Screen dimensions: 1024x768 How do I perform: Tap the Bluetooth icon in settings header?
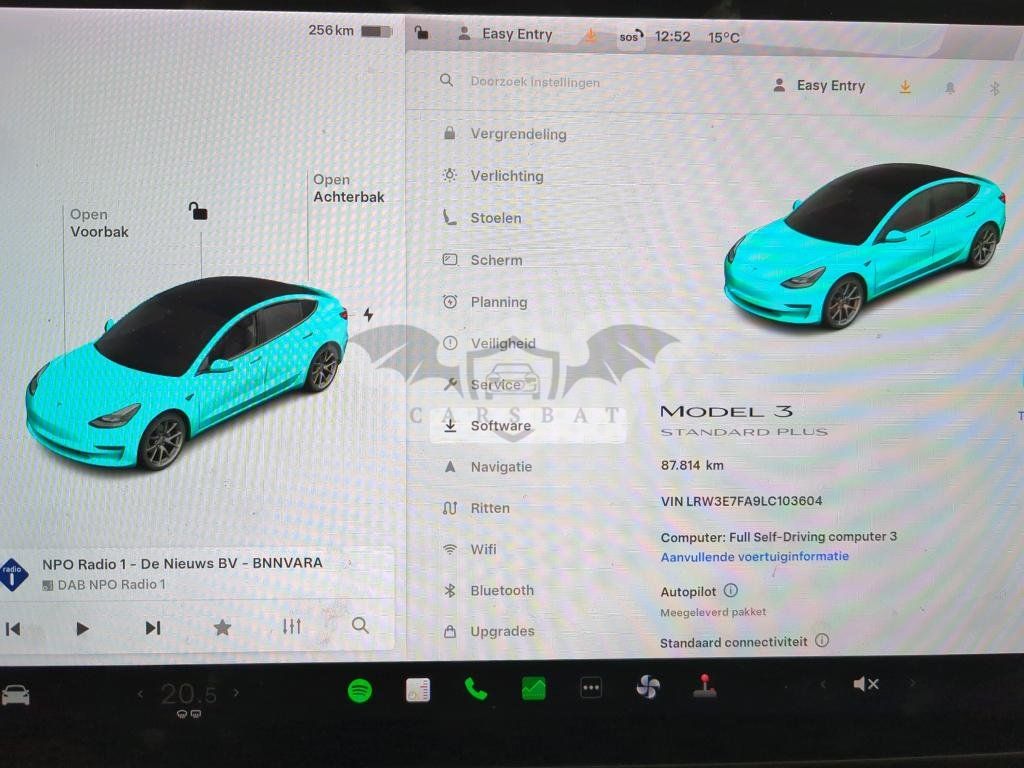click(x=995, y=88)
